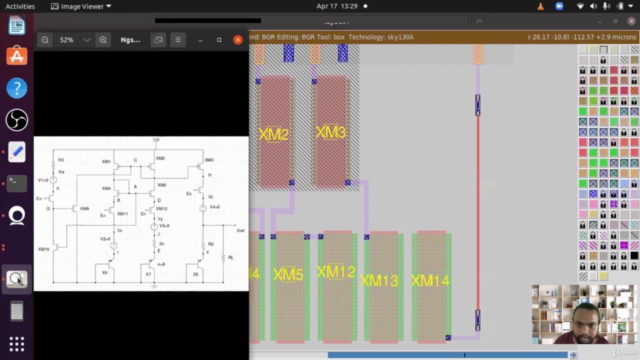This screenshot has height=360, width=640.
Task: Open the speaker volume indicator
Action: (593, 6)
